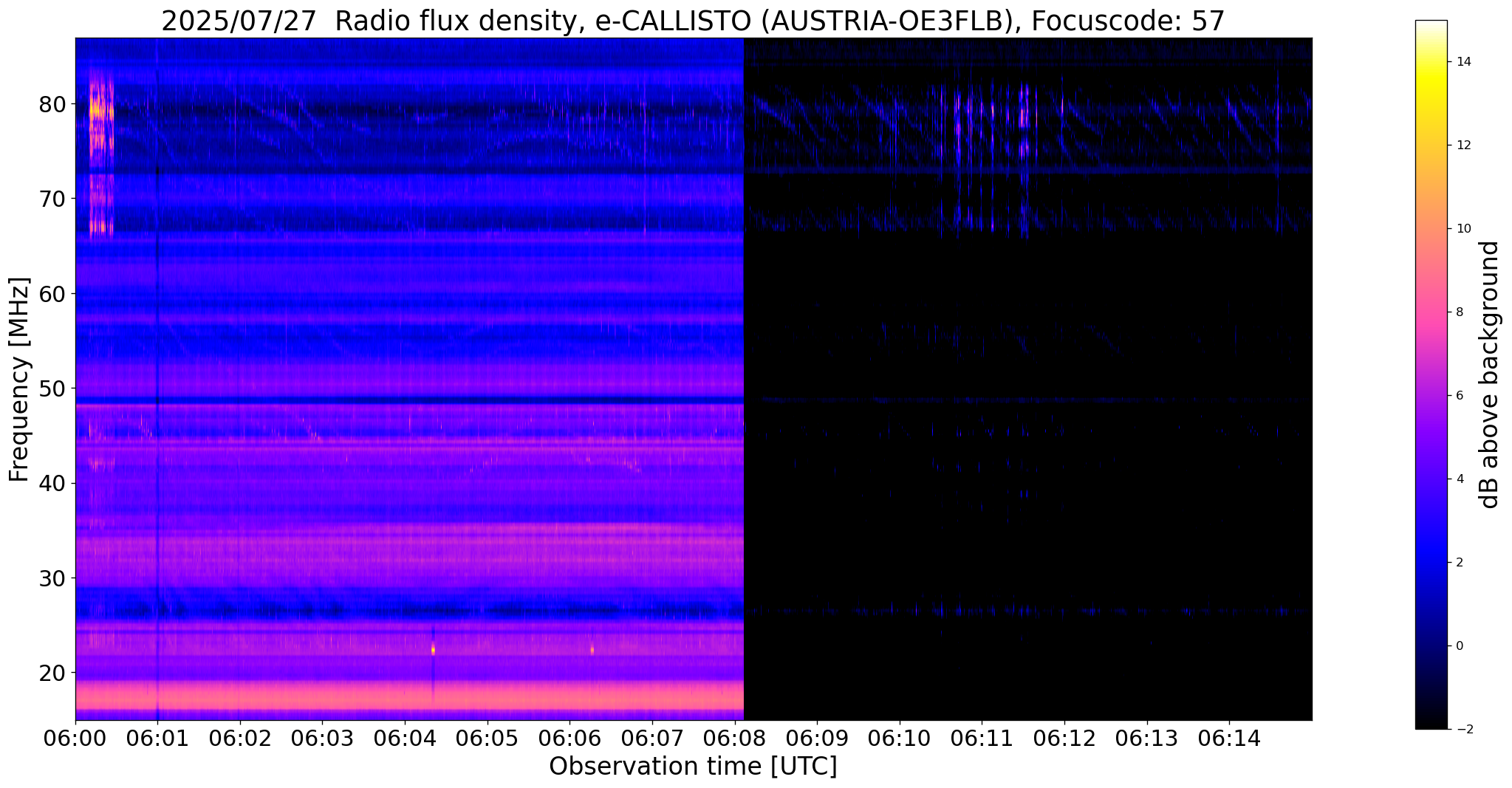Click the 06:14 time tick label

(x=1229, y=738)
